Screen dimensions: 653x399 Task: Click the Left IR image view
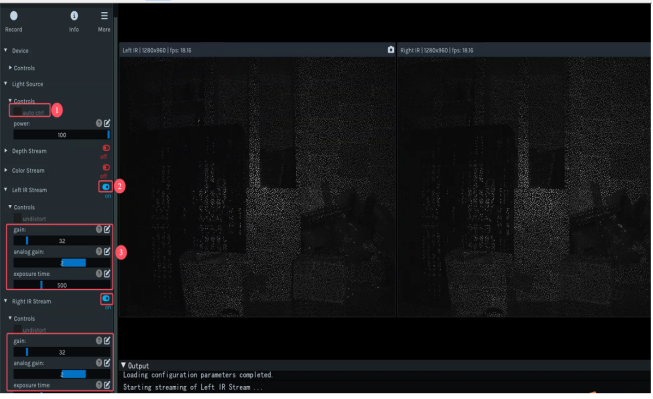tap(257, 187)
